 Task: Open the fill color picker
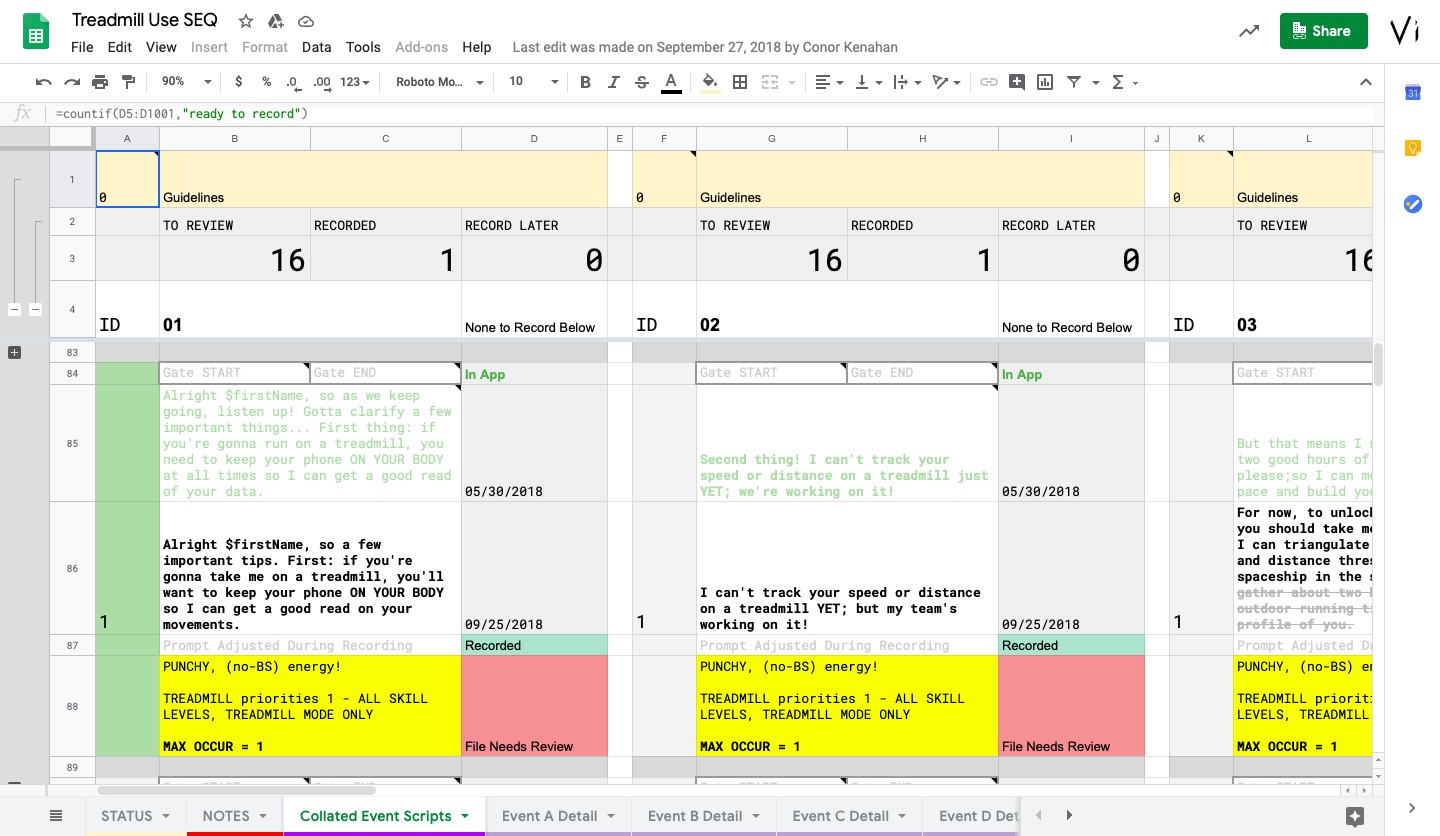(710, 82)
